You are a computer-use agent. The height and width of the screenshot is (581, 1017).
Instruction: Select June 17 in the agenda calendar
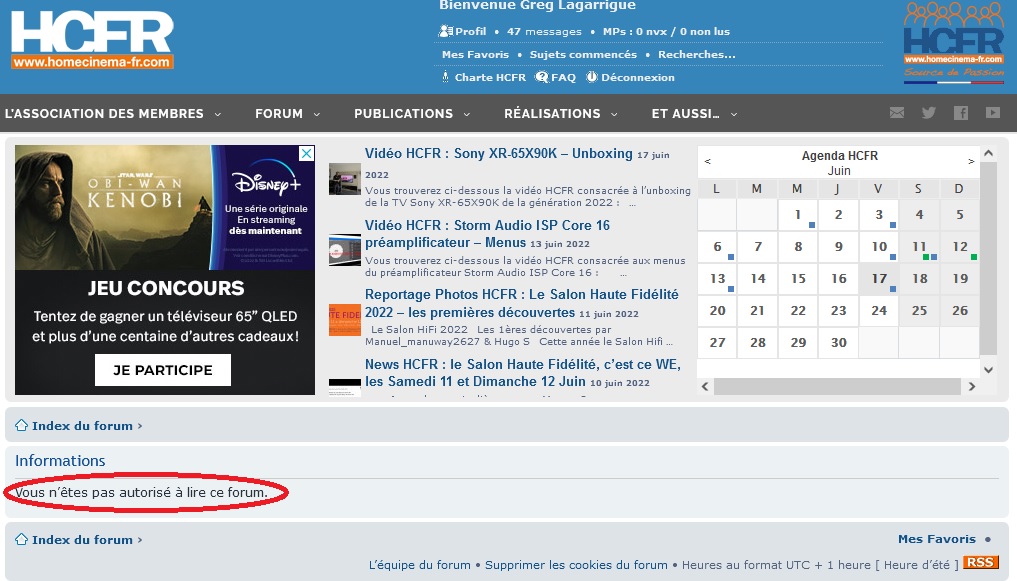(879, 279)
